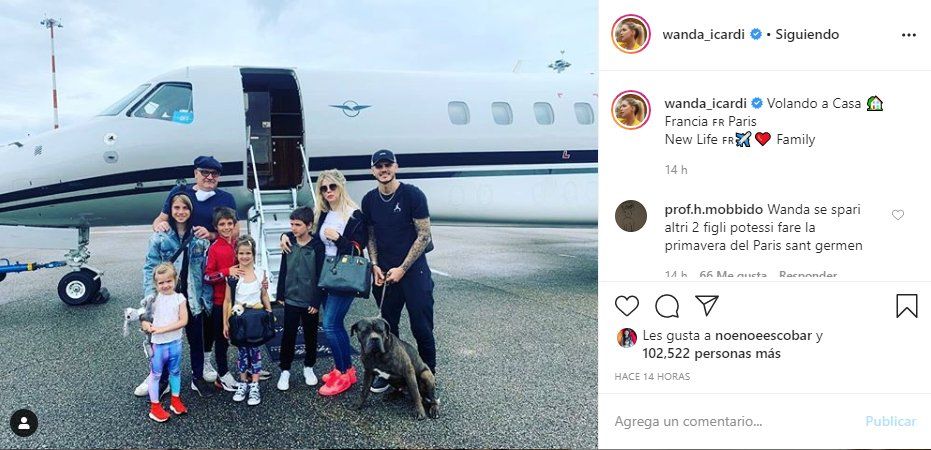Click the Siguiendo following button
This screenshot has width=931, height=450.
pyautogui.click(x=807, y=34)
